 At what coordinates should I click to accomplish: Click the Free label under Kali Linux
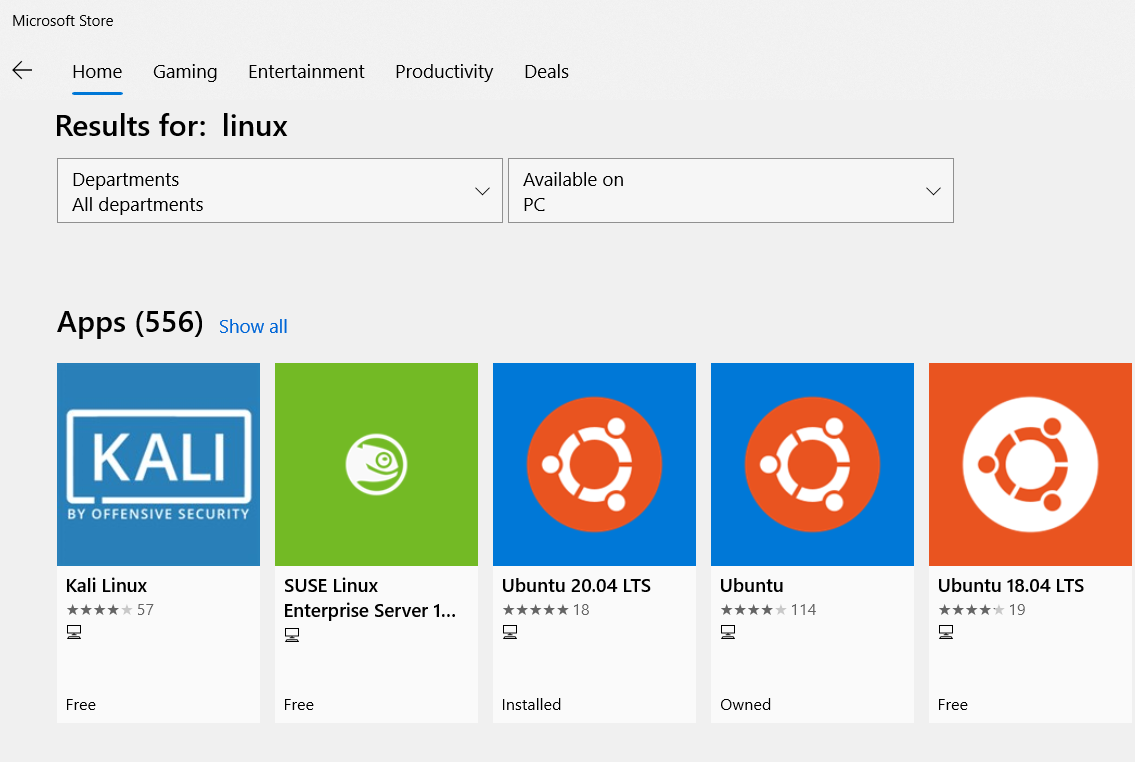click(81, 704)
